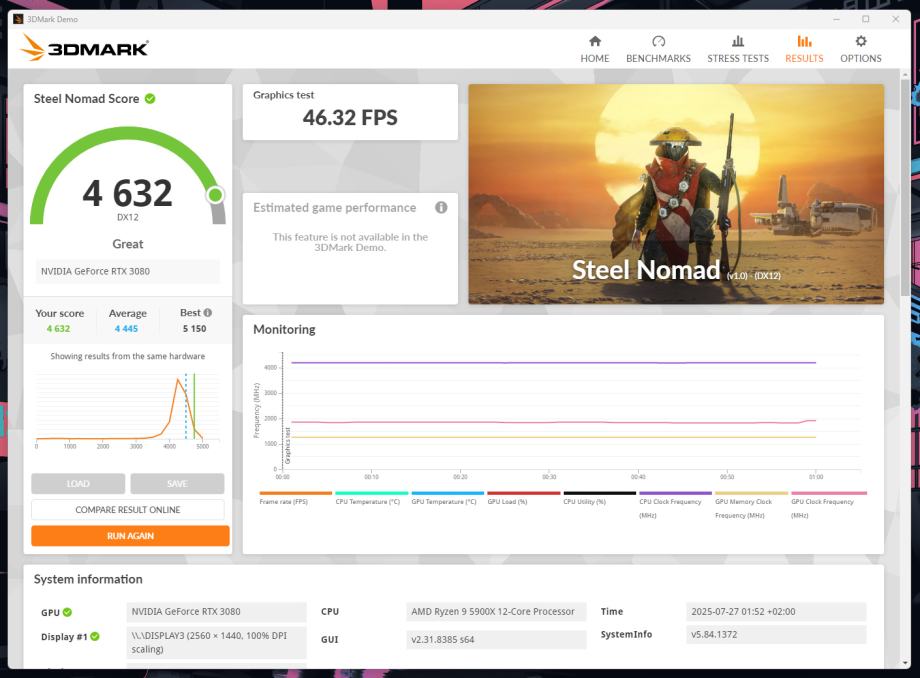Click Best score value 5 150
Screen dimensions: 920x678
click(194, 328)
